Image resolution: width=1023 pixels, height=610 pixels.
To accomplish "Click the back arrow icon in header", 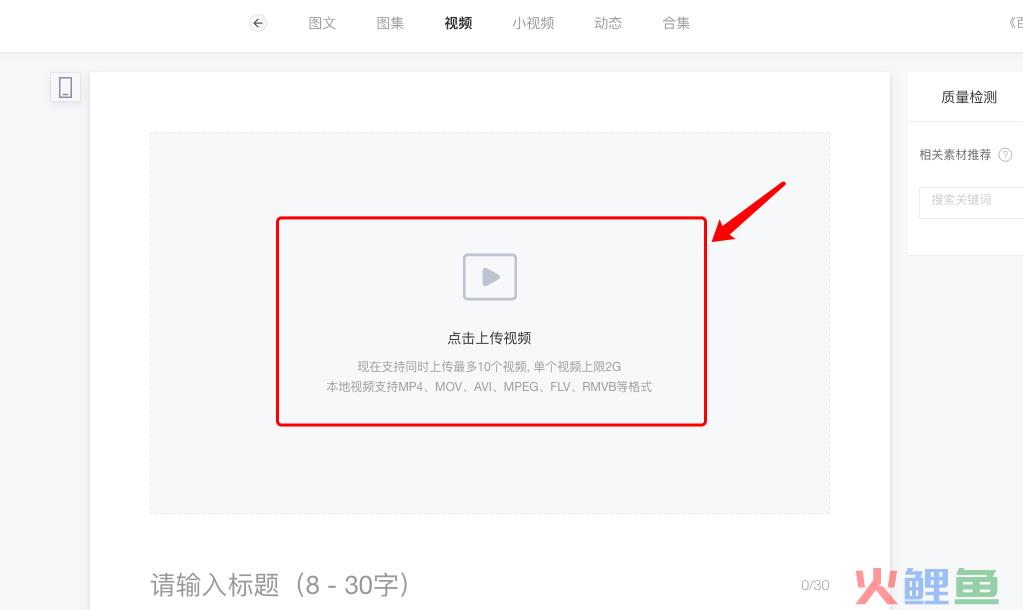I will coord(258,23).
